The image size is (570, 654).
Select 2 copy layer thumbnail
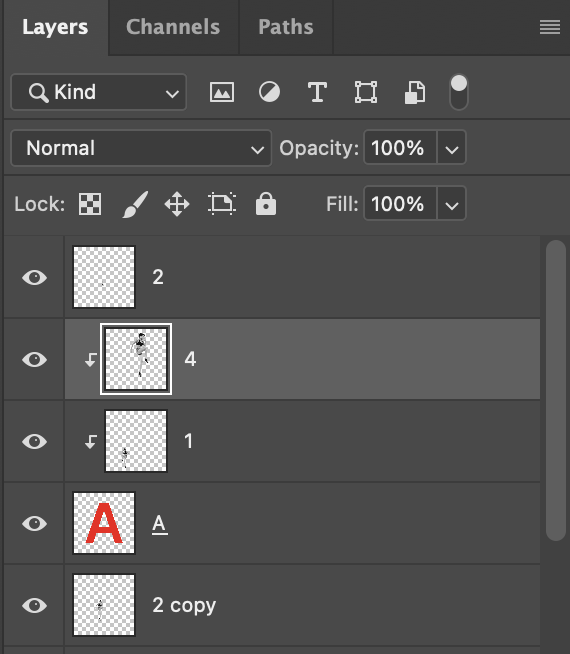click(x=104, y=605)
